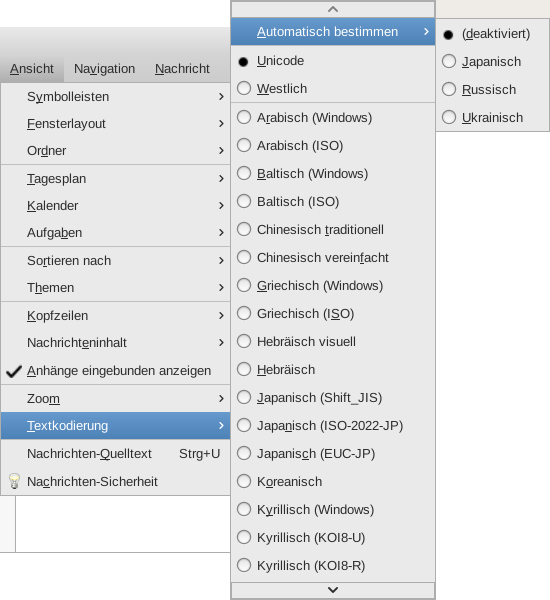
Task: Open the Nachricht menu
Action: point(182,69)
